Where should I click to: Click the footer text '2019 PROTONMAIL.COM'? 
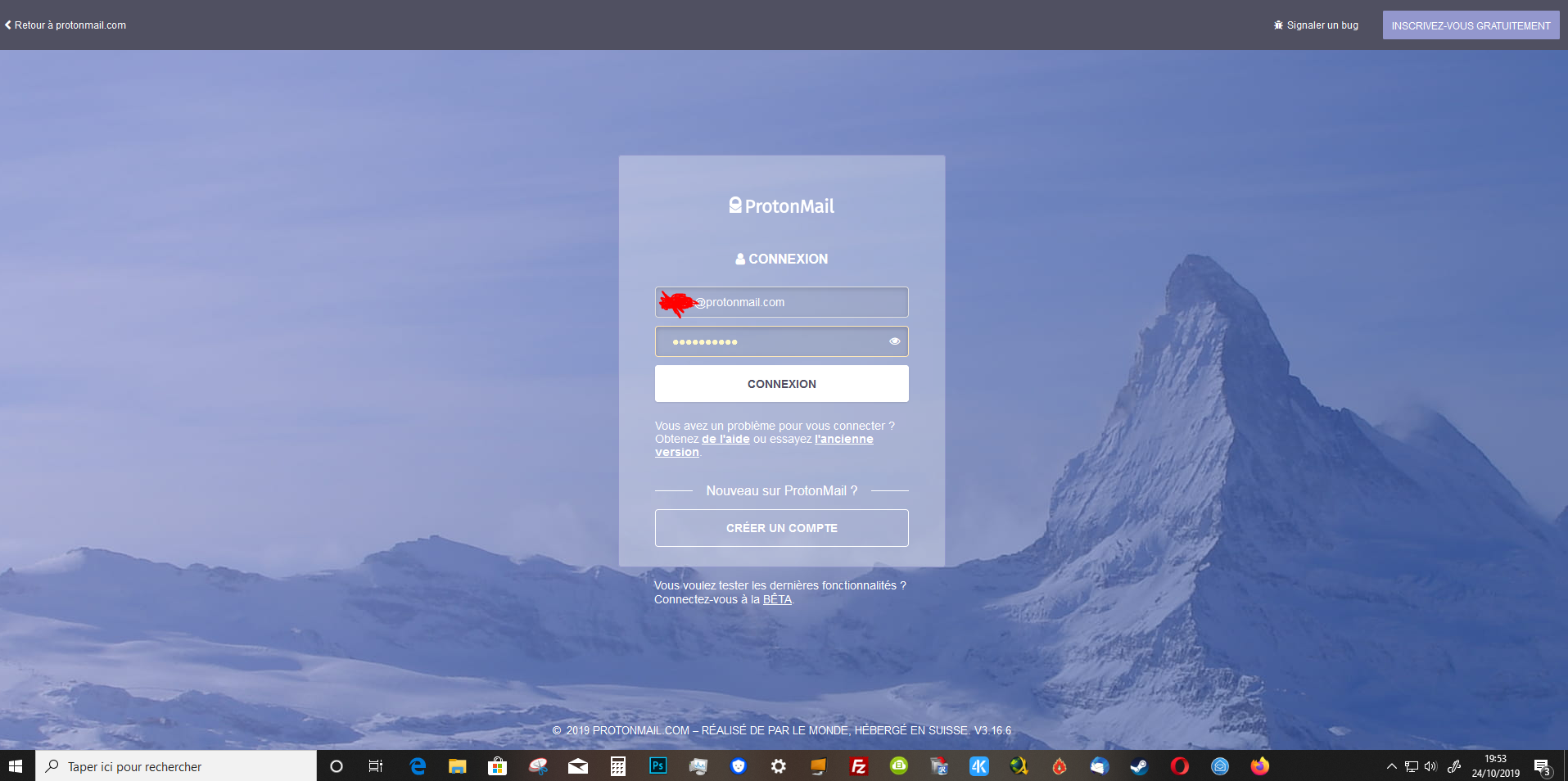click(628, 730)
